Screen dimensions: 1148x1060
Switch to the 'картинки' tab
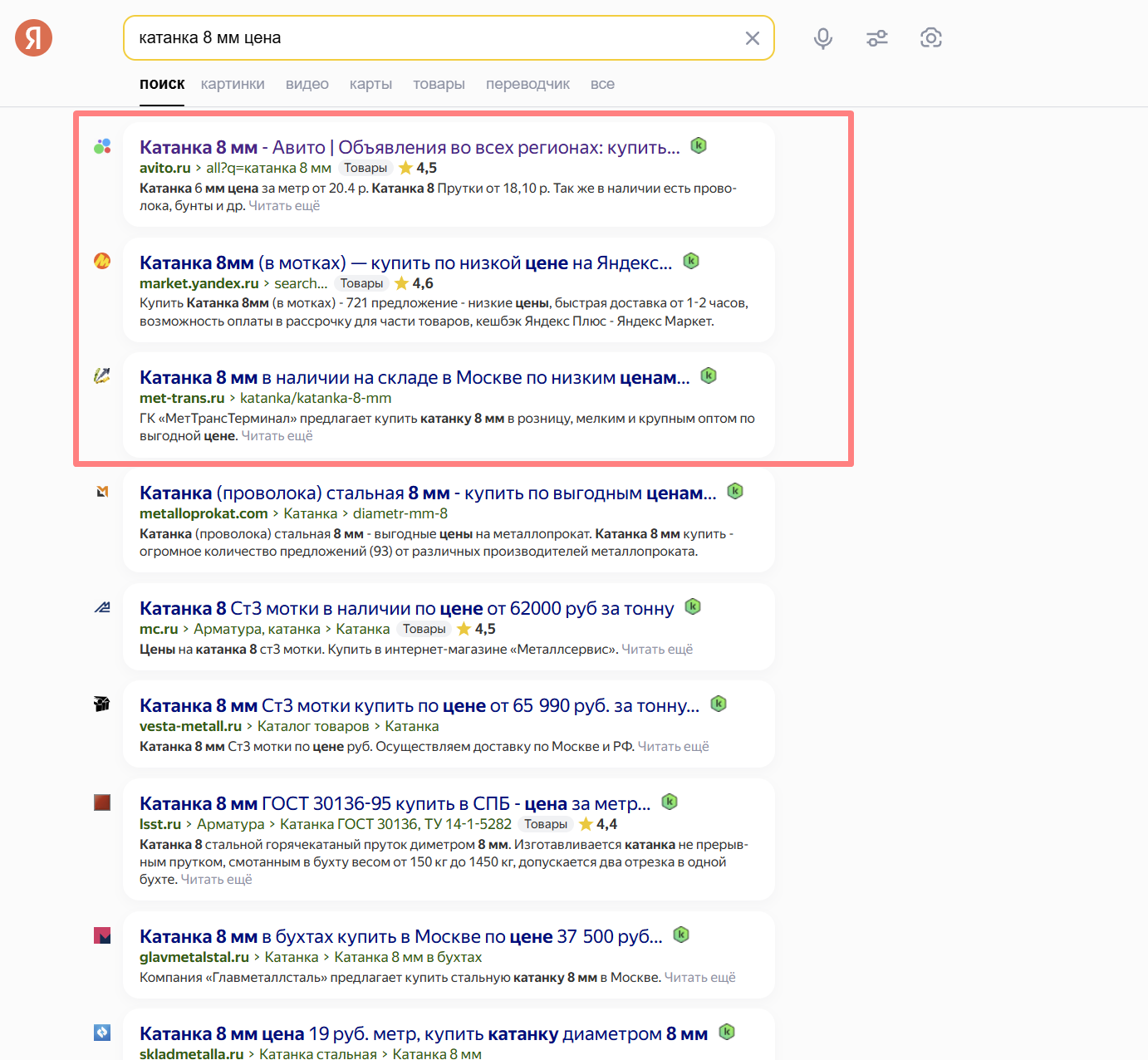click(x=233, y=84)
